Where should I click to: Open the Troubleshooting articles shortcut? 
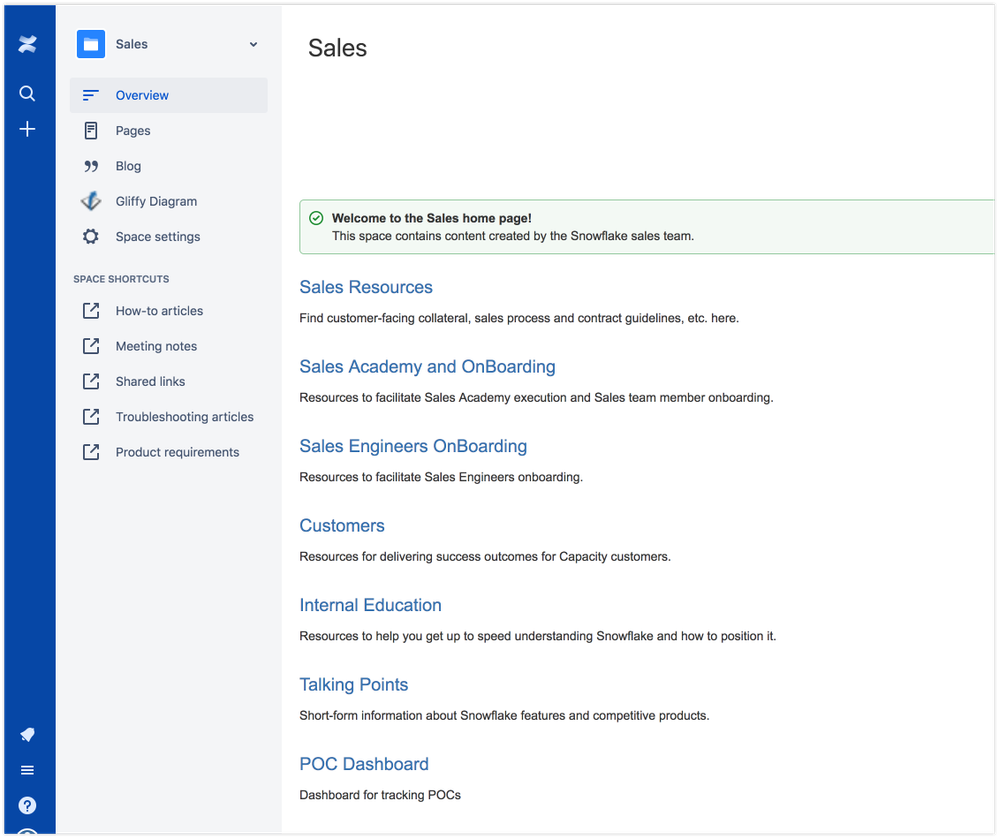168,417
